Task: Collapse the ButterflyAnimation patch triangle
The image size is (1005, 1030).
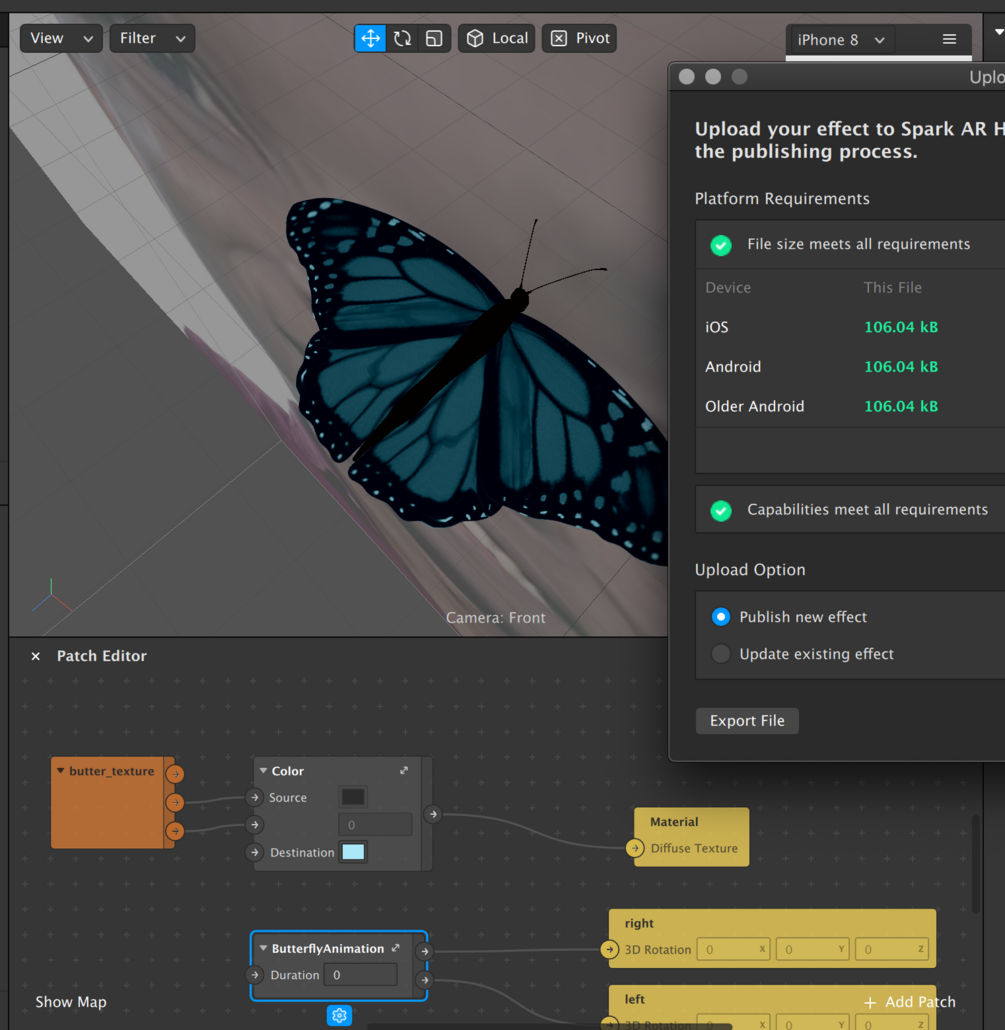Action: (x=263, y=948)
